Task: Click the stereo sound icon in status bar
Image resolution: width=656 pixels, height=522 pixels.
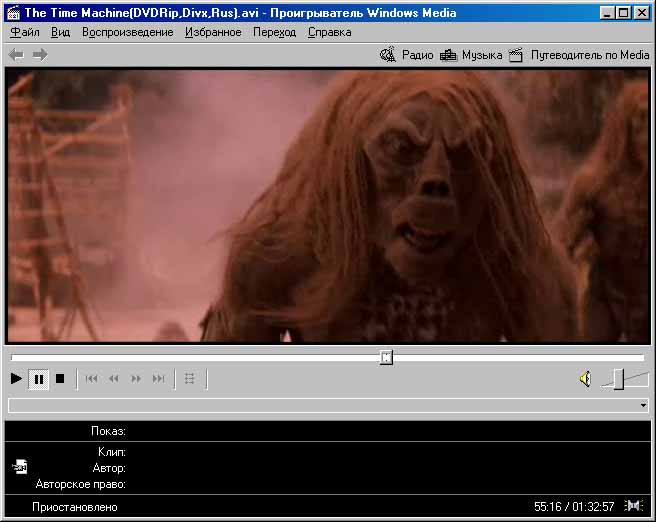Action: coord(633,506)
